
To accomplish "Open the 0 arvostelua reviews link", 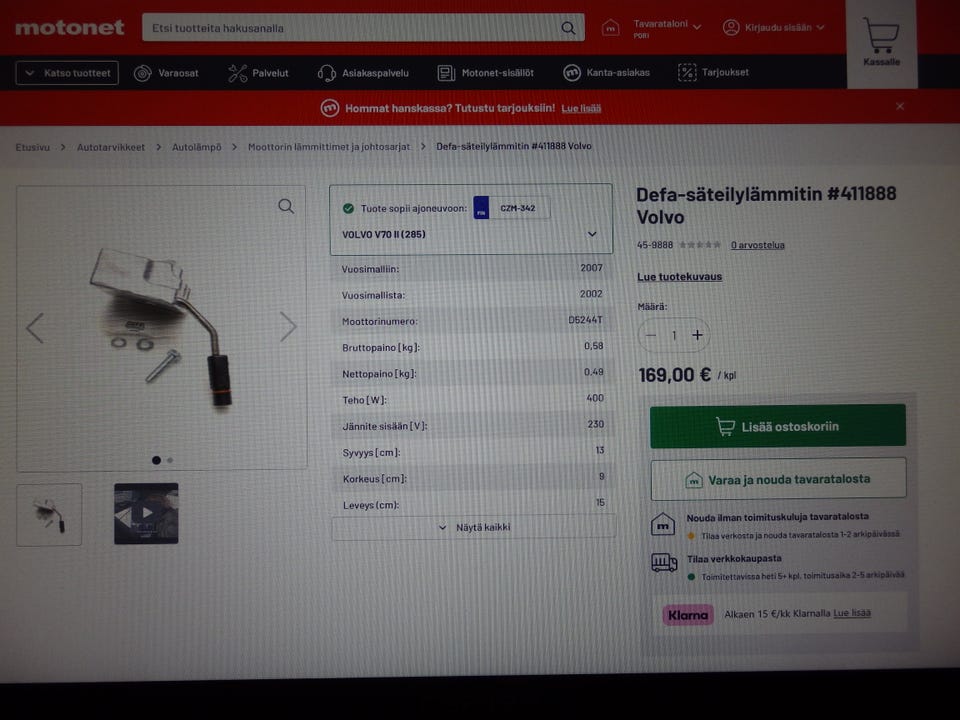I will (757, 245).
